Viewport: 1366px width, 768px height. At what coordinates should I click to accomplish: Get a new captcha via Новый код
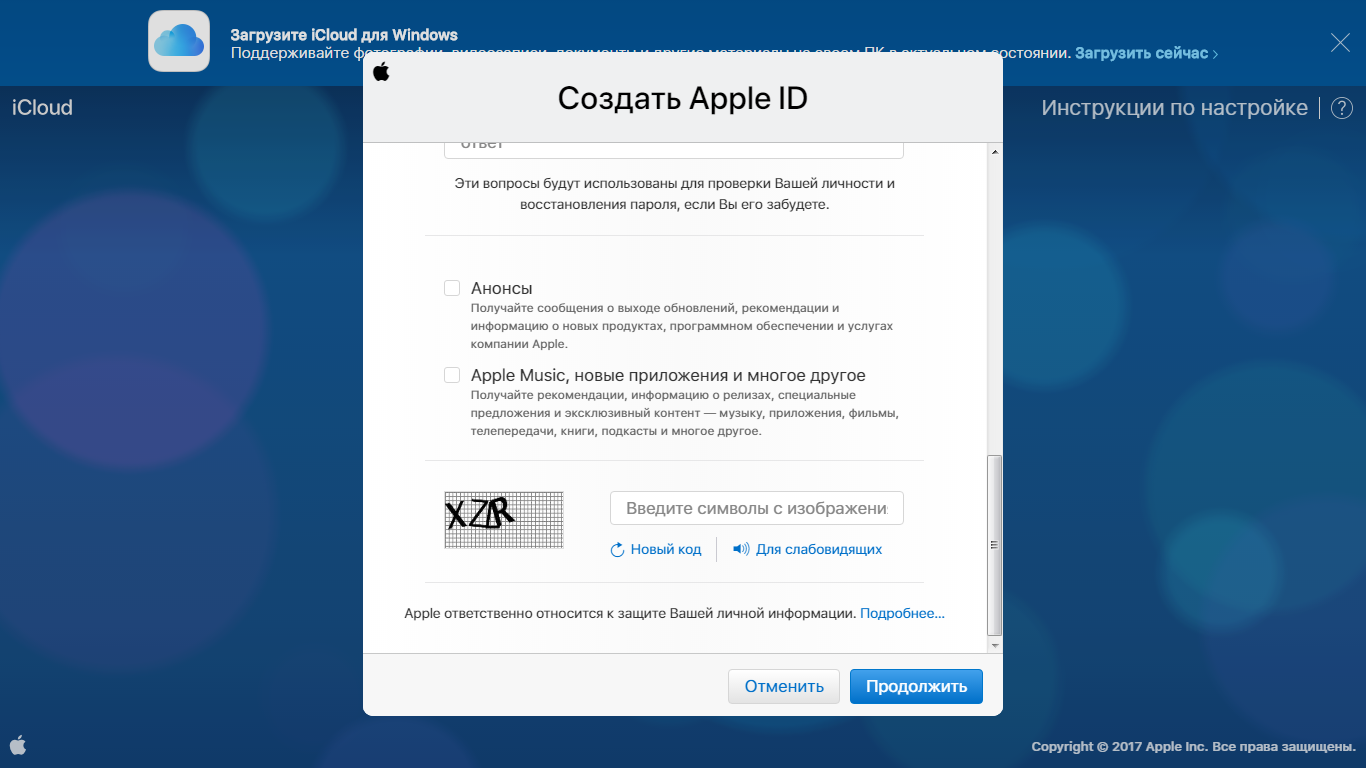[x=666, y=550]
